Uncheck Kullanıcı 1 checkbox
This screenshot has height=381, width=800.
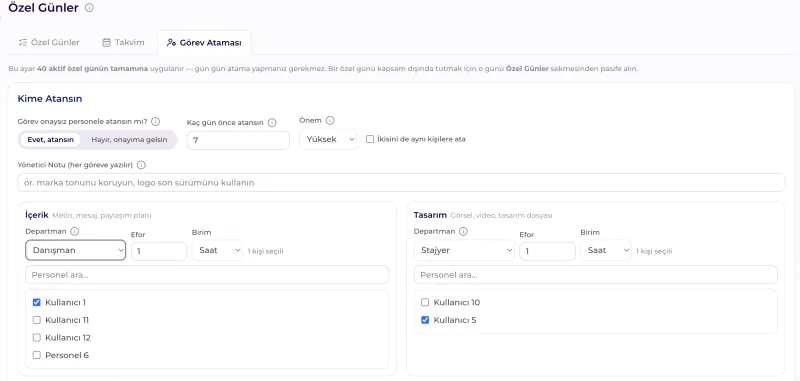click(37, 302)
